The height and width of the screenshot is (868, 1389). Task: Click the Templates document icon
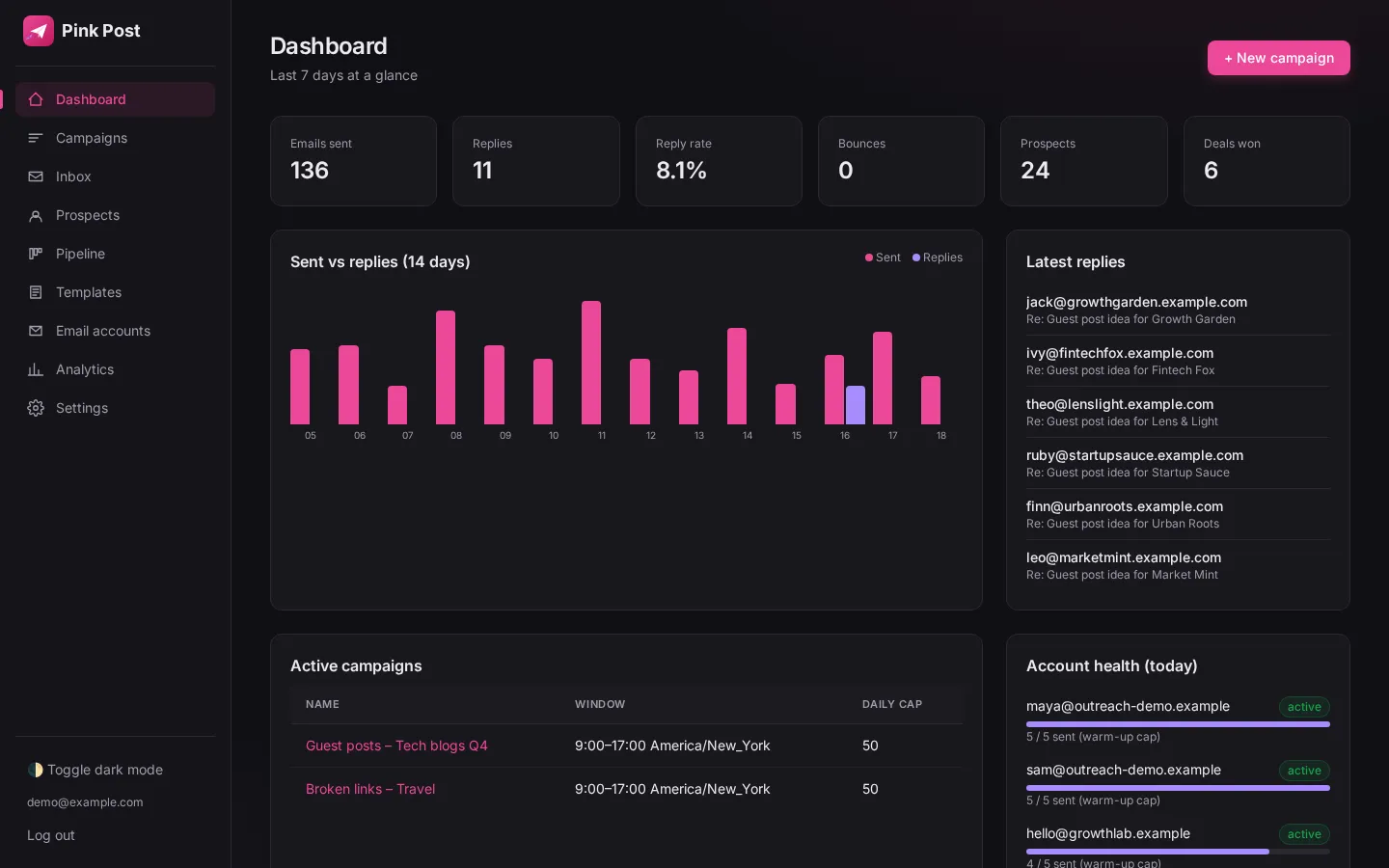point(36,292)
